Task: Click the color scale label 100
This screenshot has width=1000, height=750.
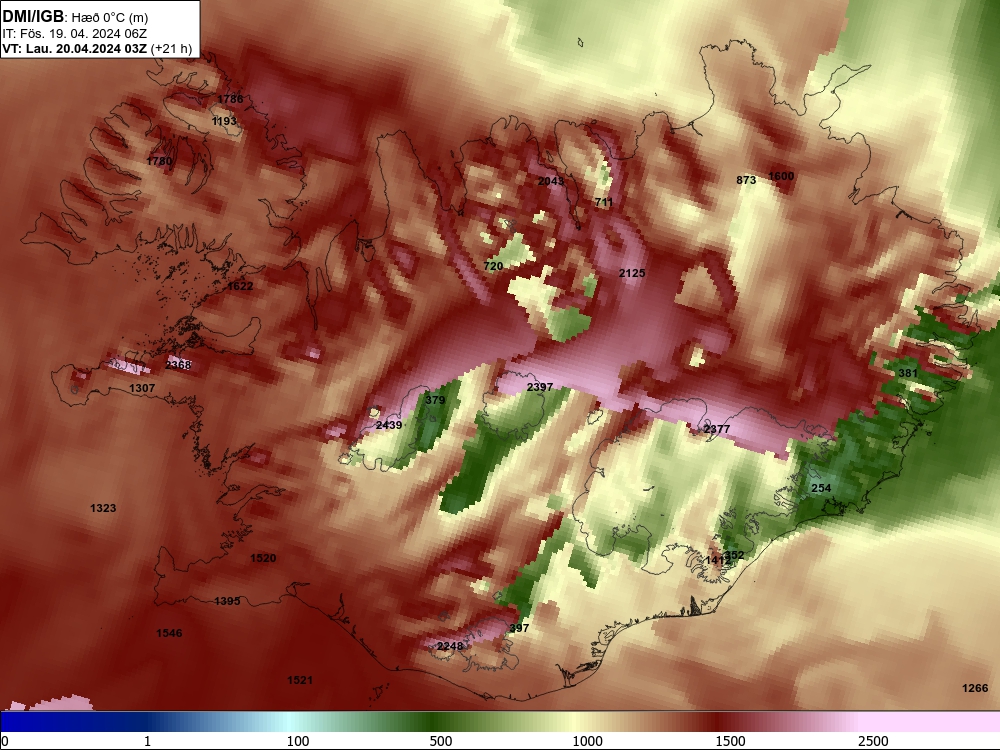Action: (298, 741)
